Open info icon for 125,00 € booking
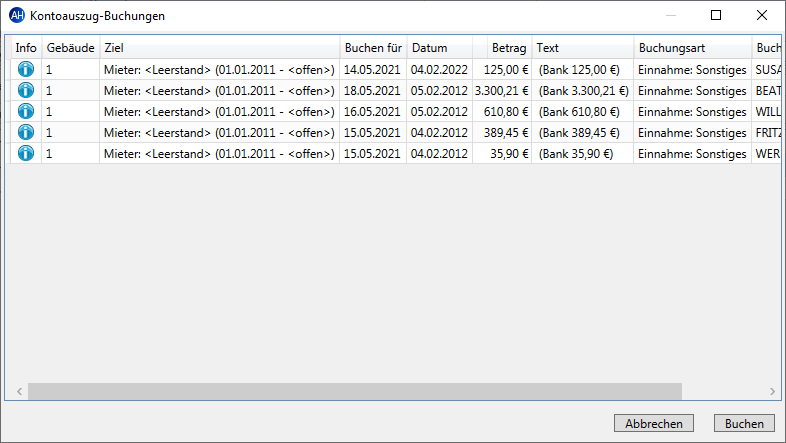Viewport: 786px width, 443px height. tap(26, 69)
